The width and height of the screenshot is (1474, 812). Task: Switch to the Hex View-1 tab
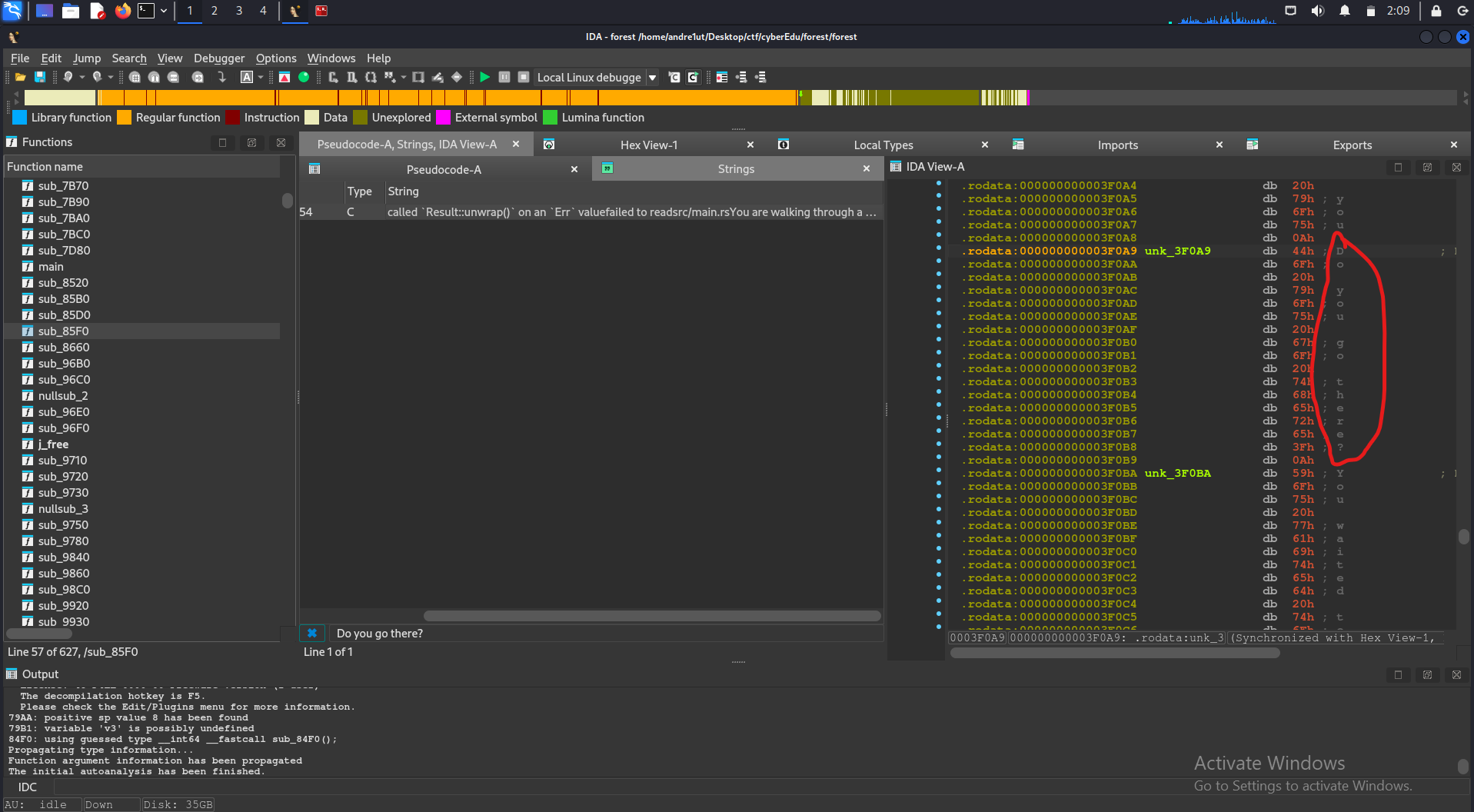point(649,145)
